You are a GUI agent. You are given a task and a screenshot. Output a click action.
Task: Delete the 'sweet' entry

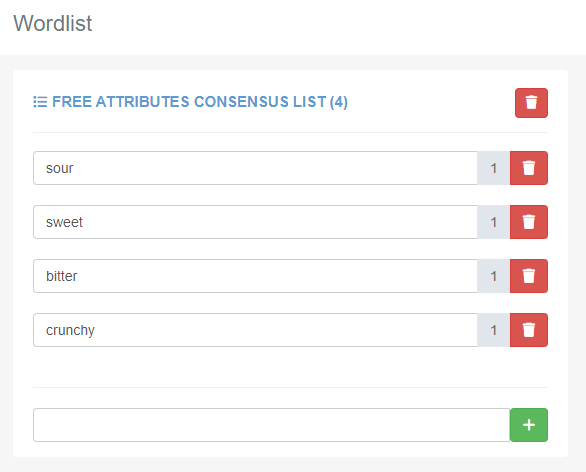point(528,222)
